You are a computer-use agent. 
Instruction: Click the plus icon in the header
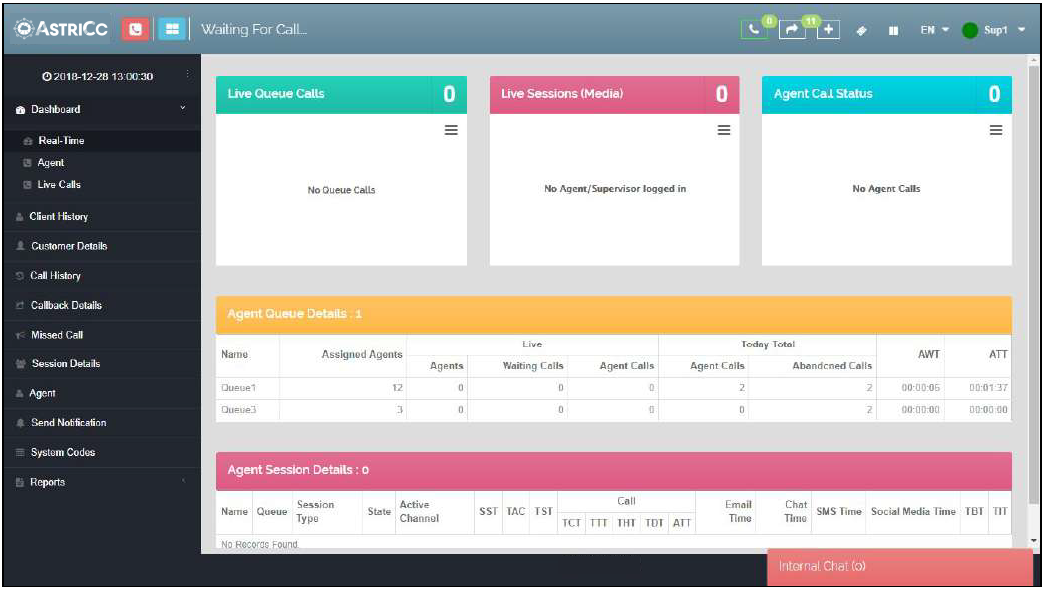pos(828,30)
